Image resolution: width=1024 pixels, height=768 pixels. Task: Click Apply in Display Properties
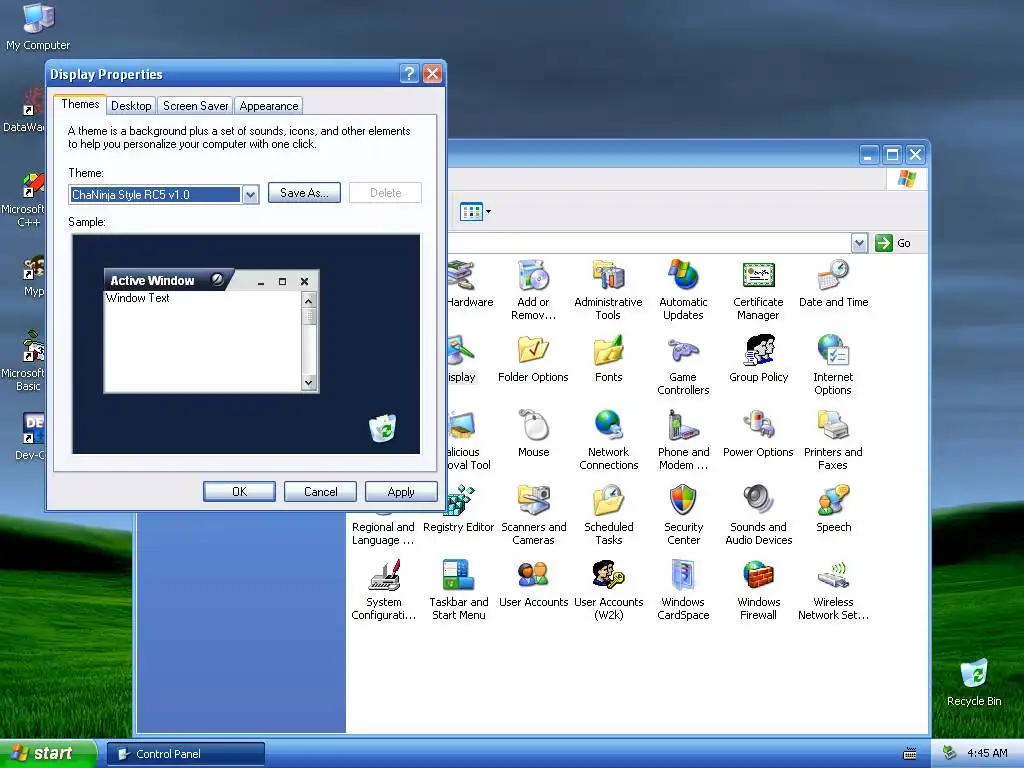[x=401, y=492]
